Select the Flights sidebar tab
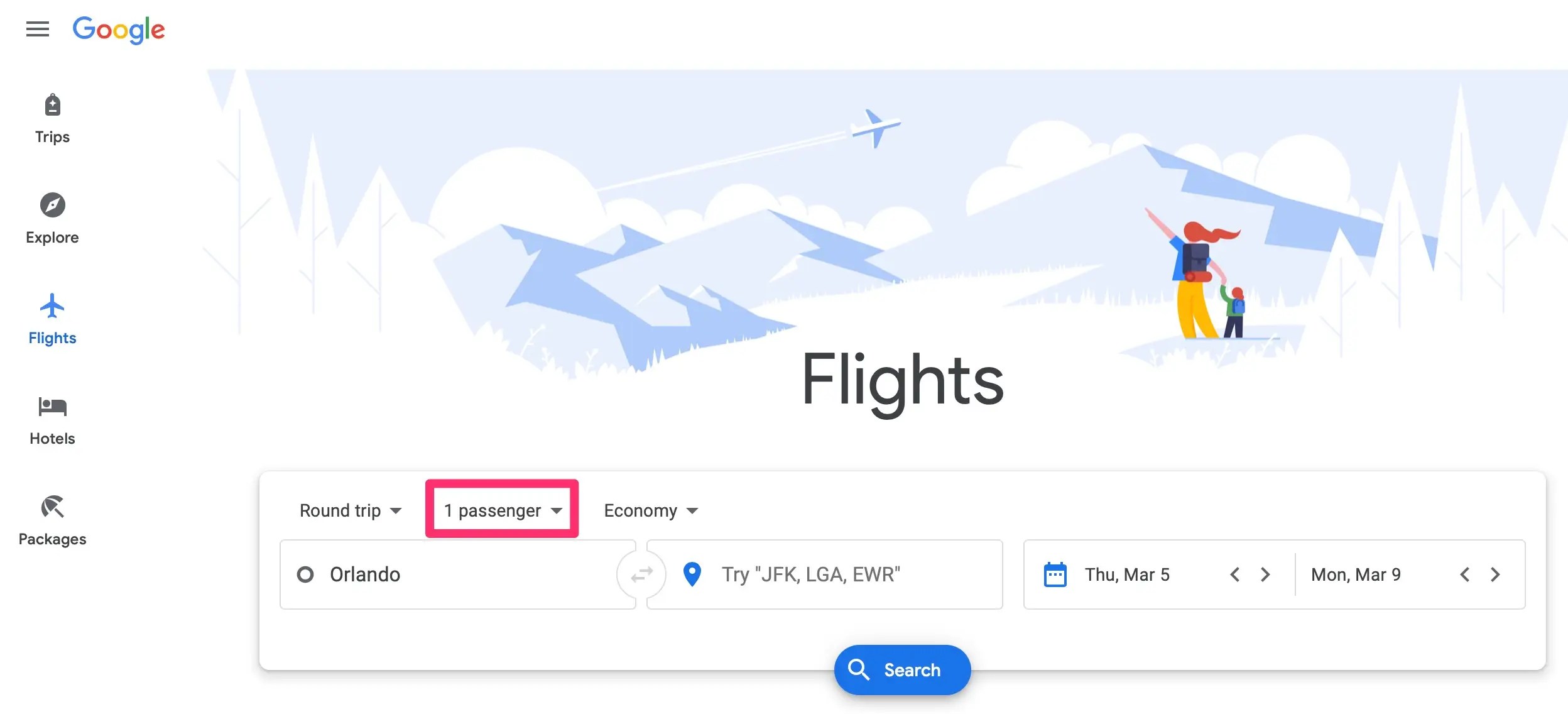Viewport: 1568px width, 714px height. 52,319
